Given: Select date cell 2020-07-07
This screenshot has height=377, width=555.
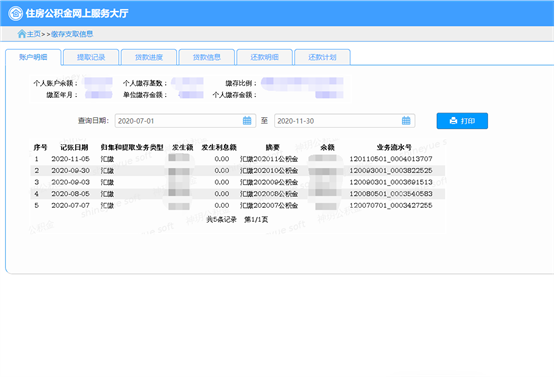Looking at the screenshot, I should [x=70, y=206].
